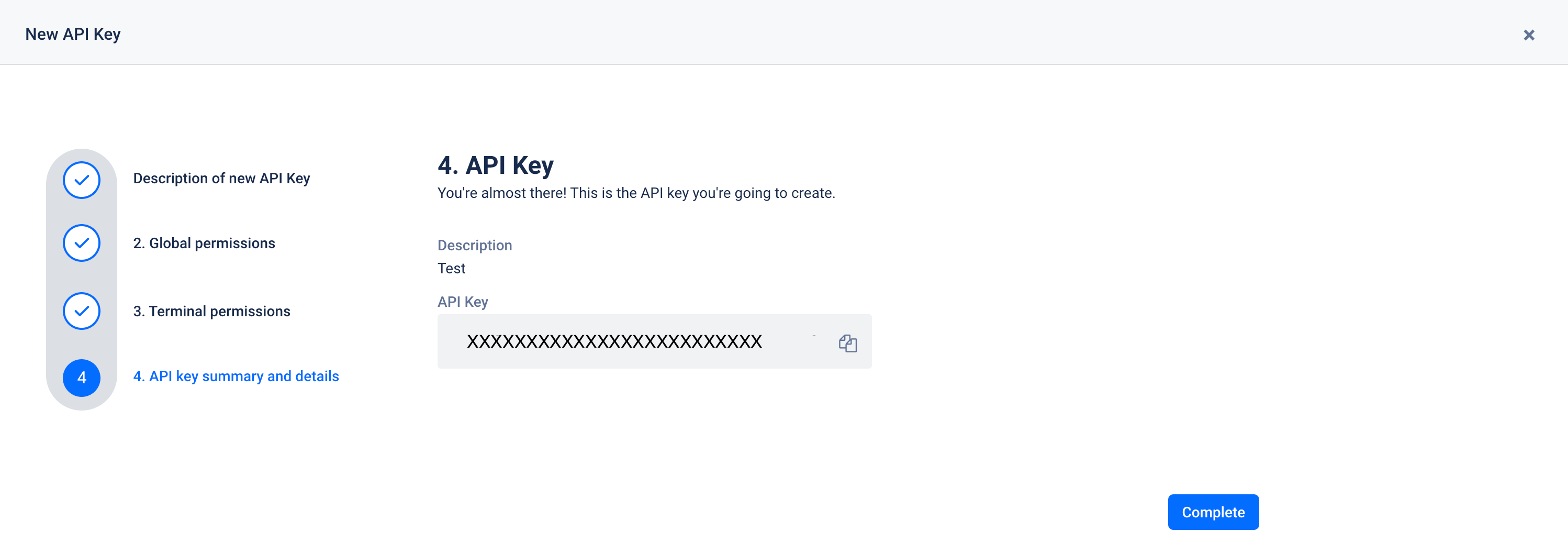The image size is (1568, 554).
Task: Click the step 1 checkmark circle
Action: pos(82,180)
